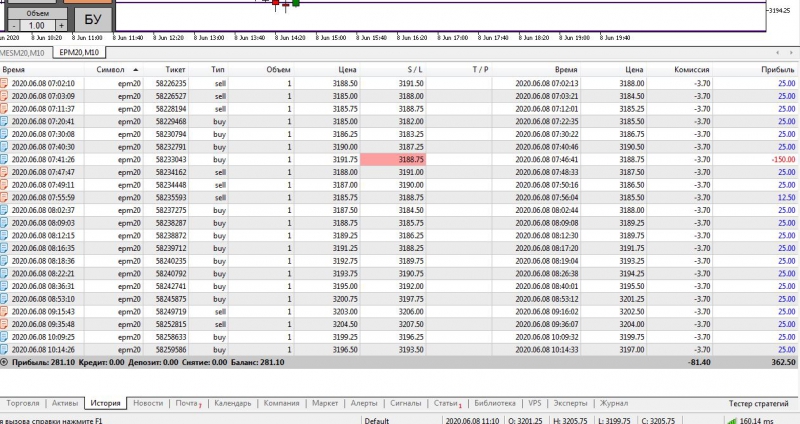Screen dimensions: 800x424
Task: Open the Статьи tab
Action: (x=447, y=403)
